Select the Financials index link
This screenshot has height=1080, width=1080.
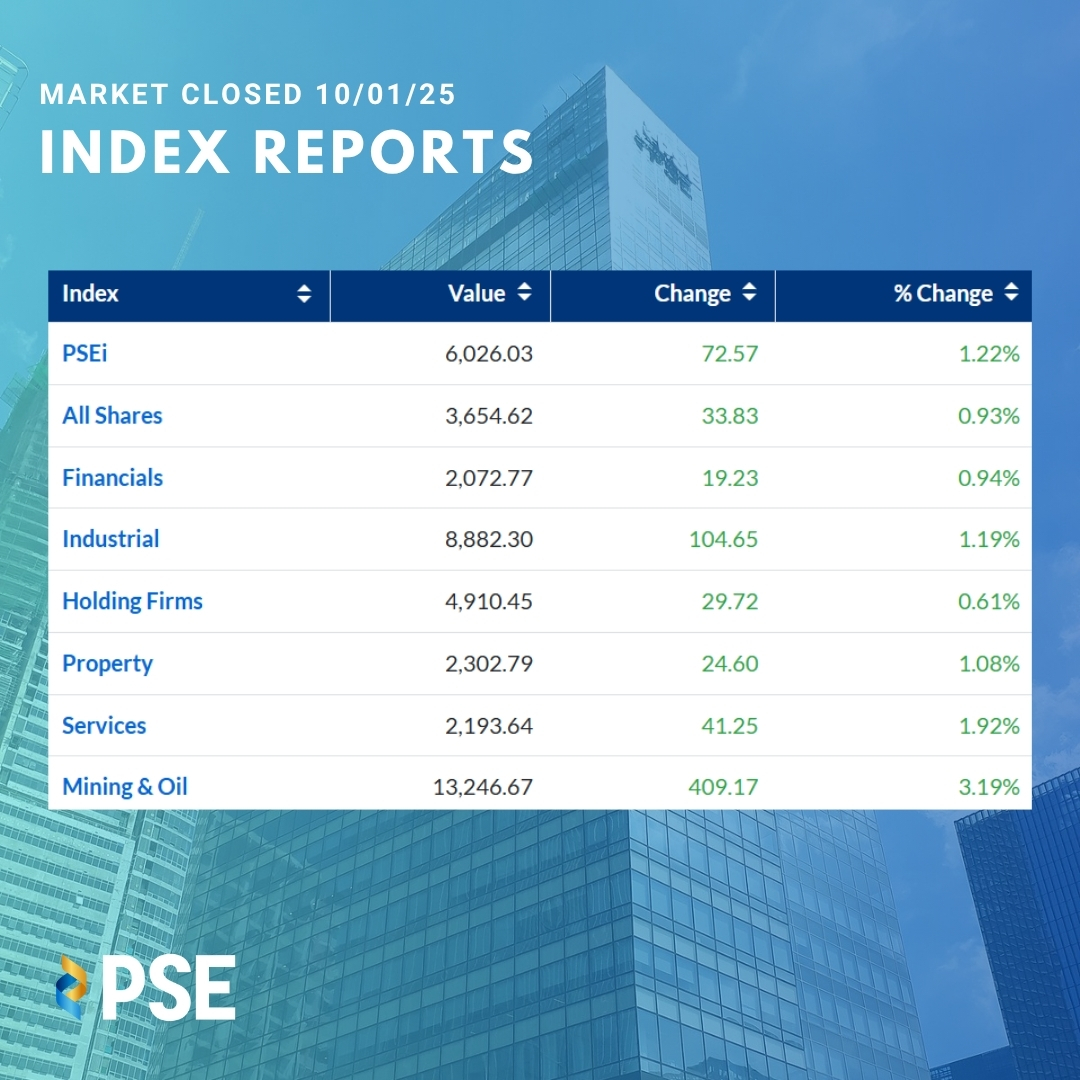[x=112, y=477]
